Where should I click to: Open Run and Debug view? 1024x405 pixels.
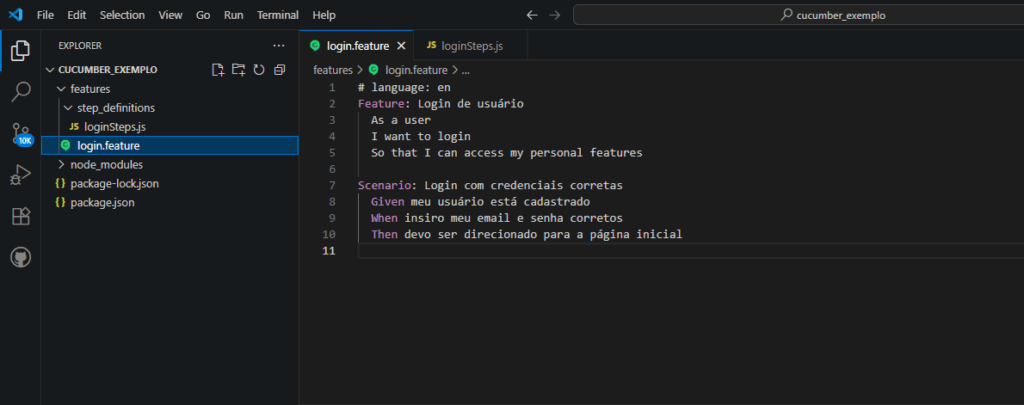coord(20,175)
